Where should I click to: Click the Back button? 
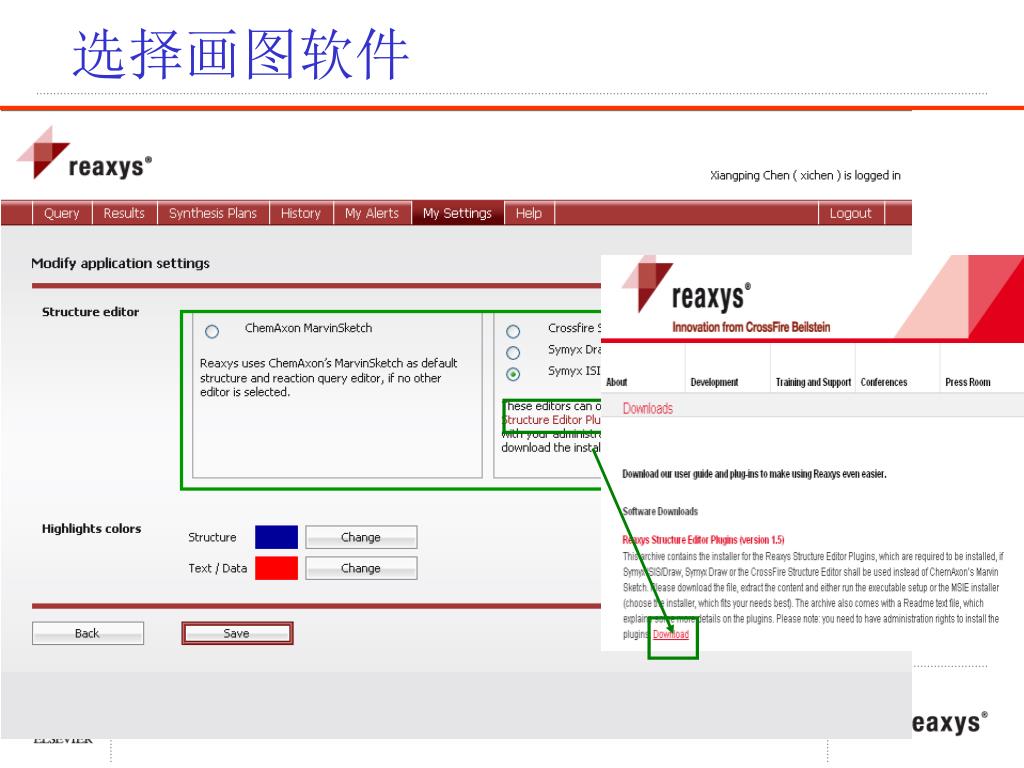88,633
